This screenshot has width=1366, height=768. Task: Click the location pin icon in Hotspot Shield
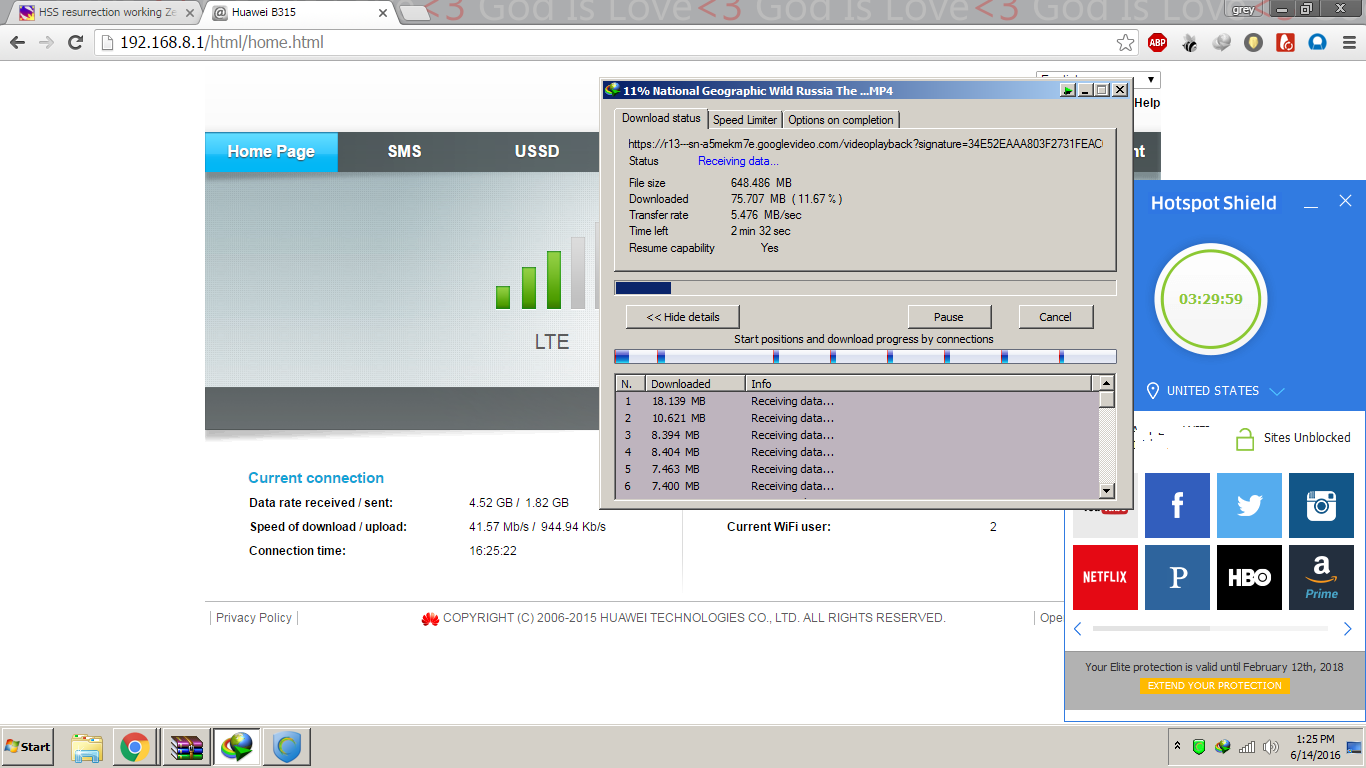[x=1153, y=391]
